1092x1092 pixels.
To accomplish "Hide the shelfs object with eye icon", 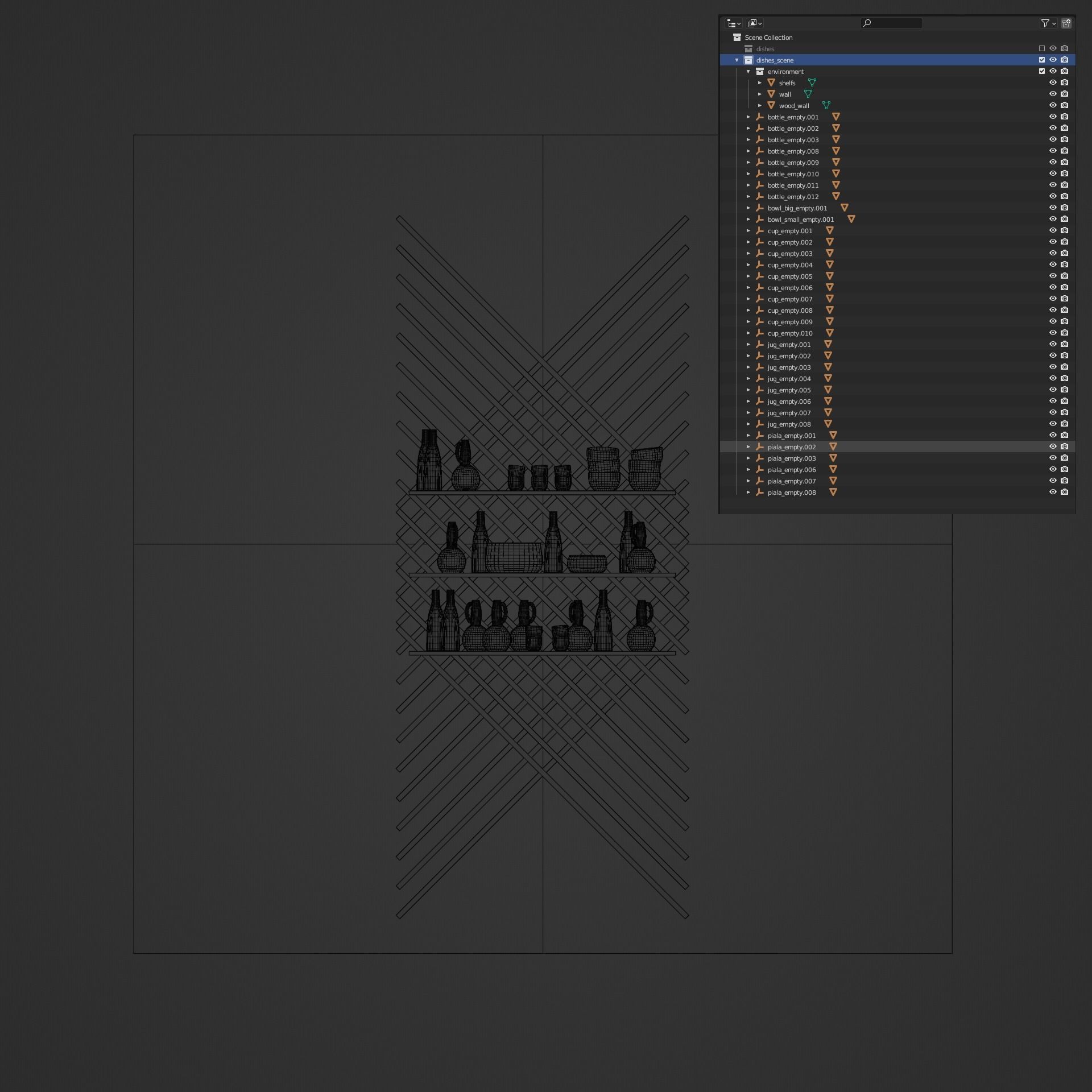I will tap(1053, 83).
